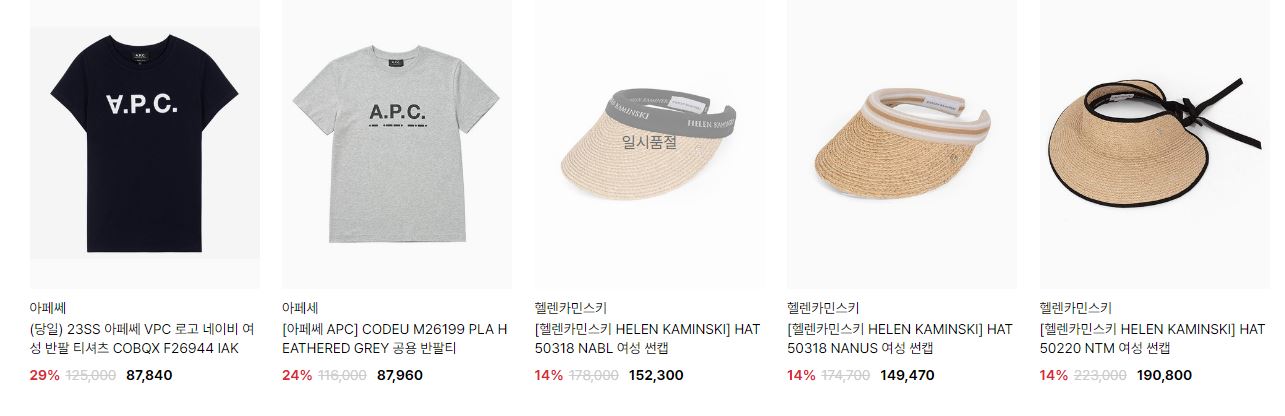Screen dimensions: 1285x416
Task: Open the HAT 50220 NTM 여성 썬캡 title
Action: point(1153,338)
